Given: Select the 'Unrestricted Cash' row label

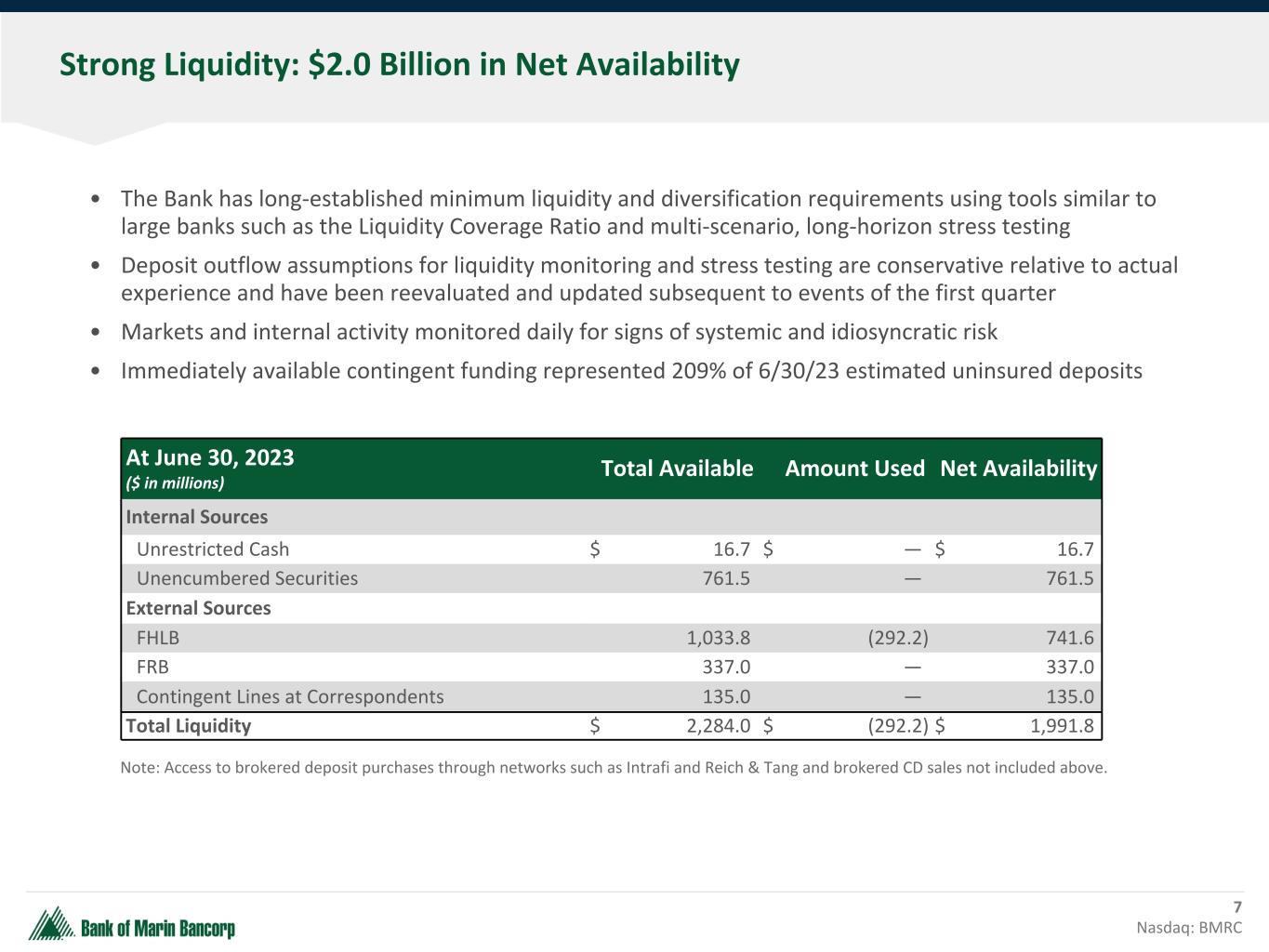Looking at the screenshot, I should (213, 549).
